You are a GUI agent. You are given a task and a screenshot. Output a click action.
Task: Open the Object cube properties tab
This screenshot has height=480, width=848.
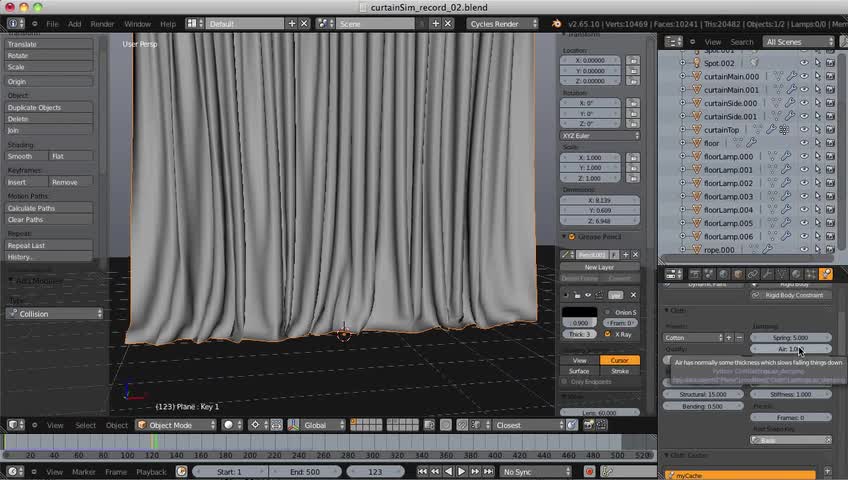tap(738, 274)
